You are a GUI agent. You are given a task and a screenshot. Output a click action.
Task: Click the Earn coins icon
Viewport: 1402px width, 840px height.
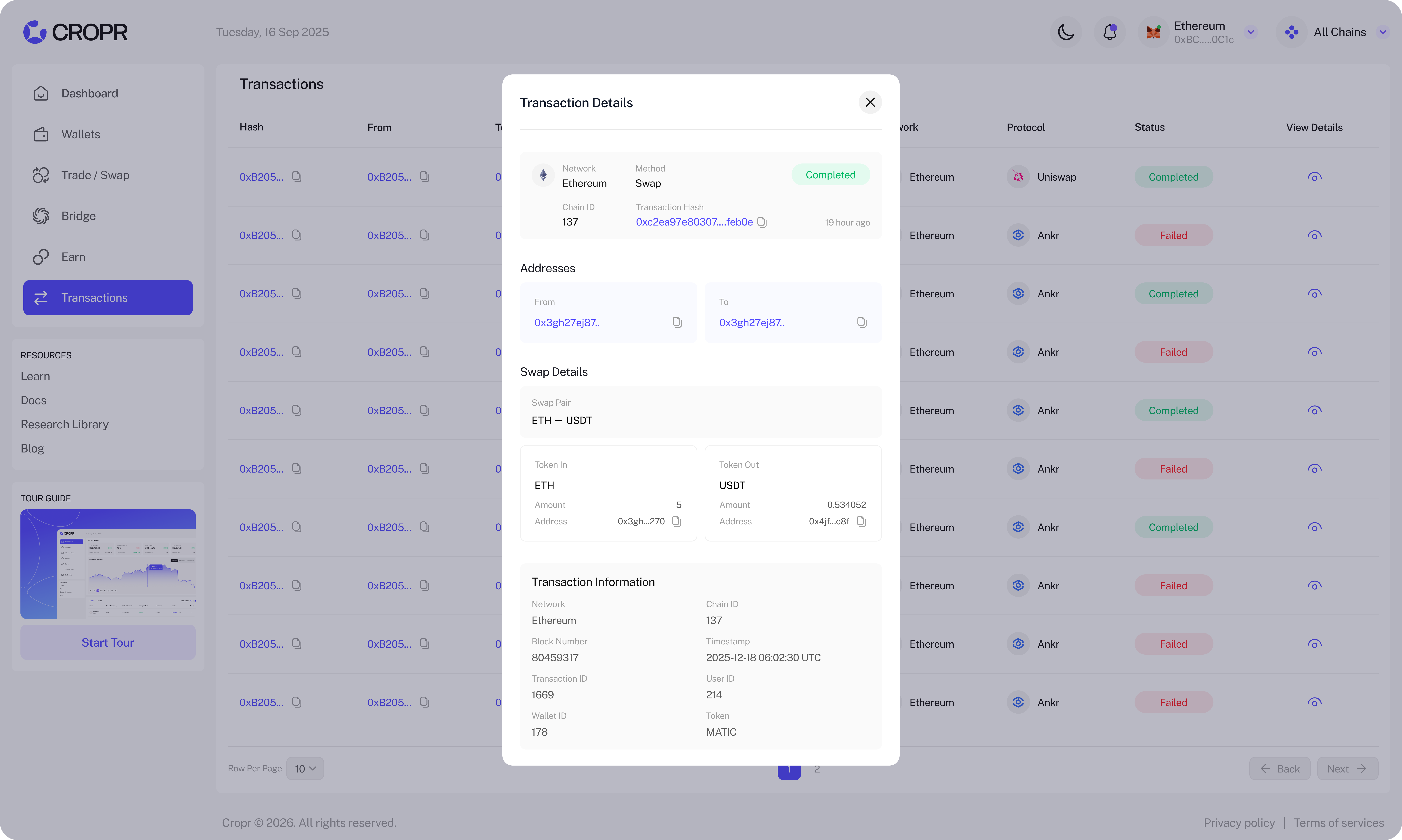[x=41, y=257]
